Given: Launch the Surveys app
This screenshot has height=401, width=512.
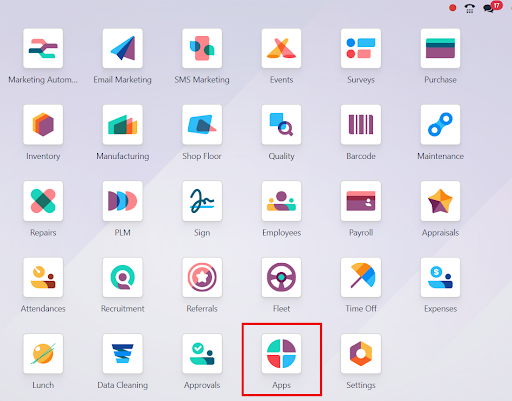Looking at the screenshot, I should [361, 48].
